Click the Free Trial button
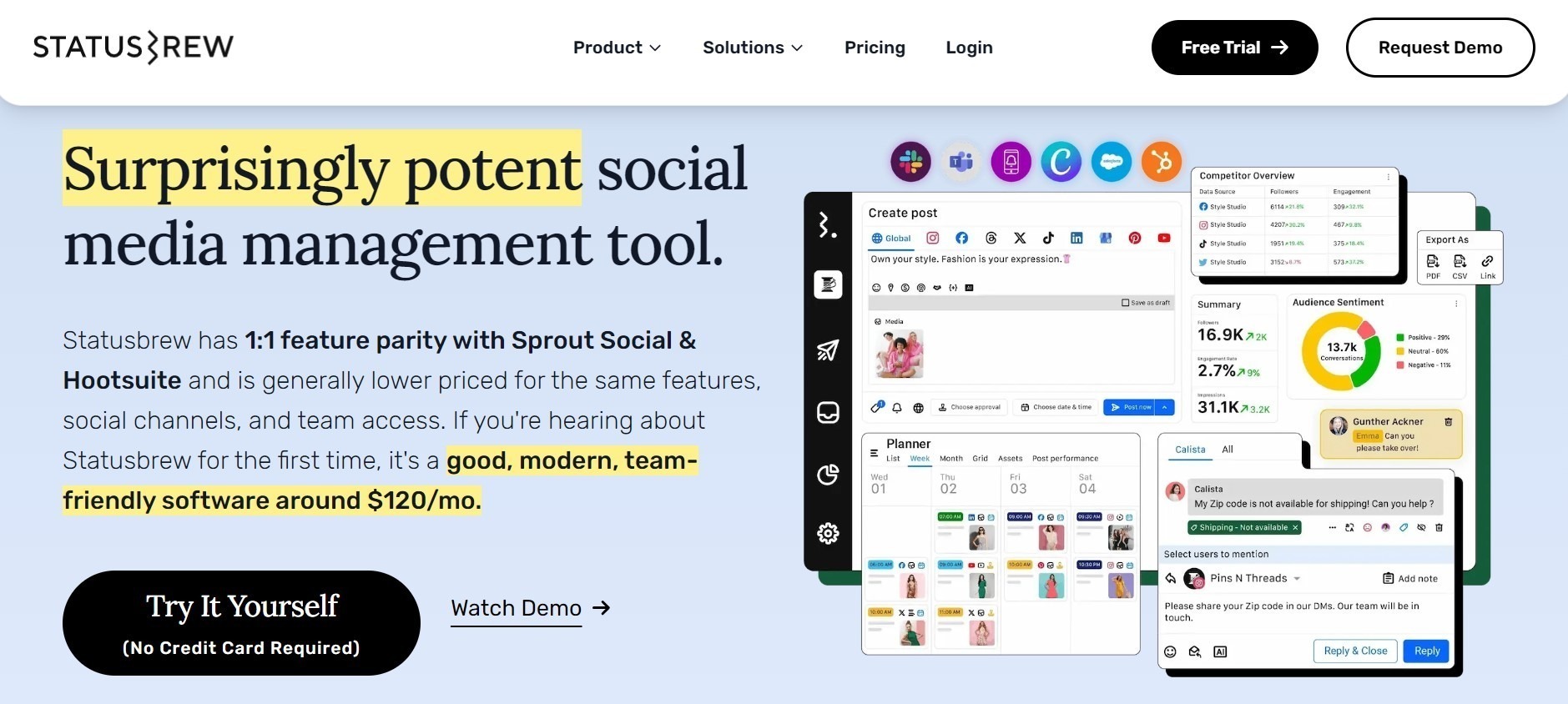Viewport: 1568px width, 704px height. click(1234, 48)
